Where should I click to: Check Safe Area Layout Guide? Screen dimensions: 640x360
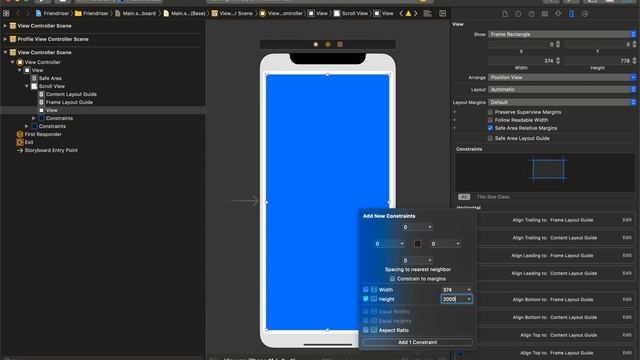(490, 138)
